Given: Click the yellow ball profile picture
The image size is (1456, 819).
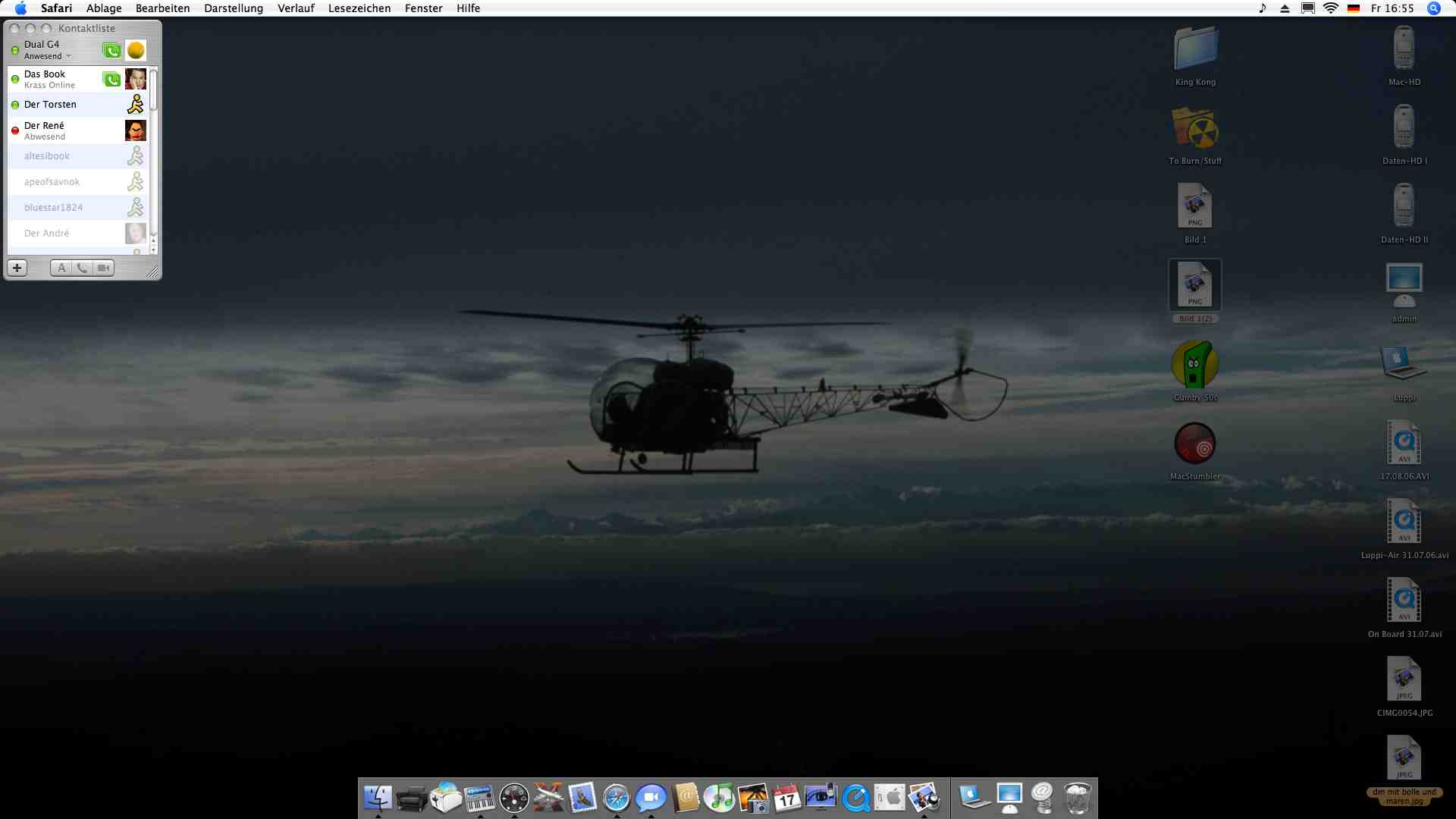Looking at the screenshot, I should coord(136,51).
